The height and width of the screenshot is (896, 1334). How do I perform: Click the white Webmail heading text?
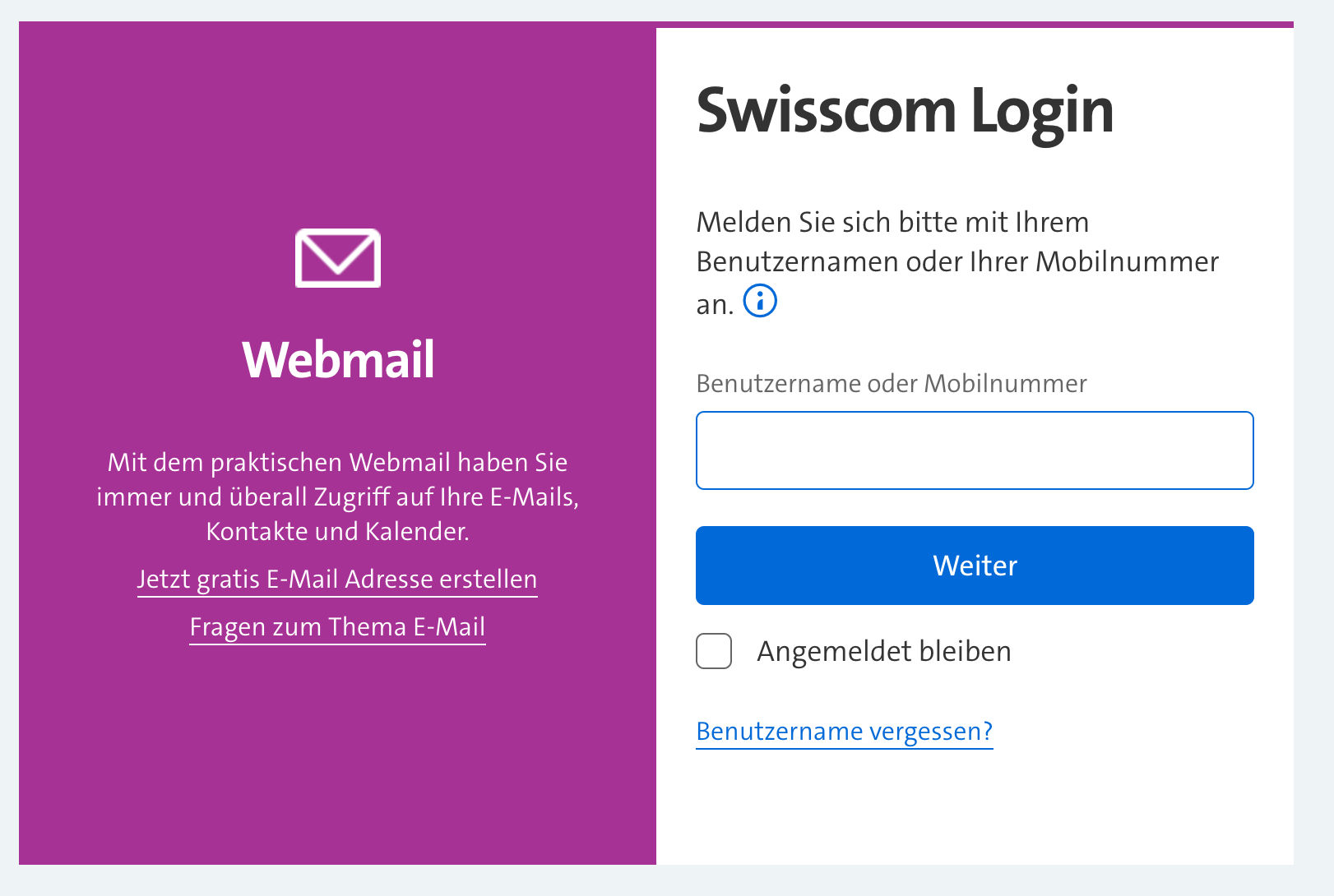[x=338, y=360]
